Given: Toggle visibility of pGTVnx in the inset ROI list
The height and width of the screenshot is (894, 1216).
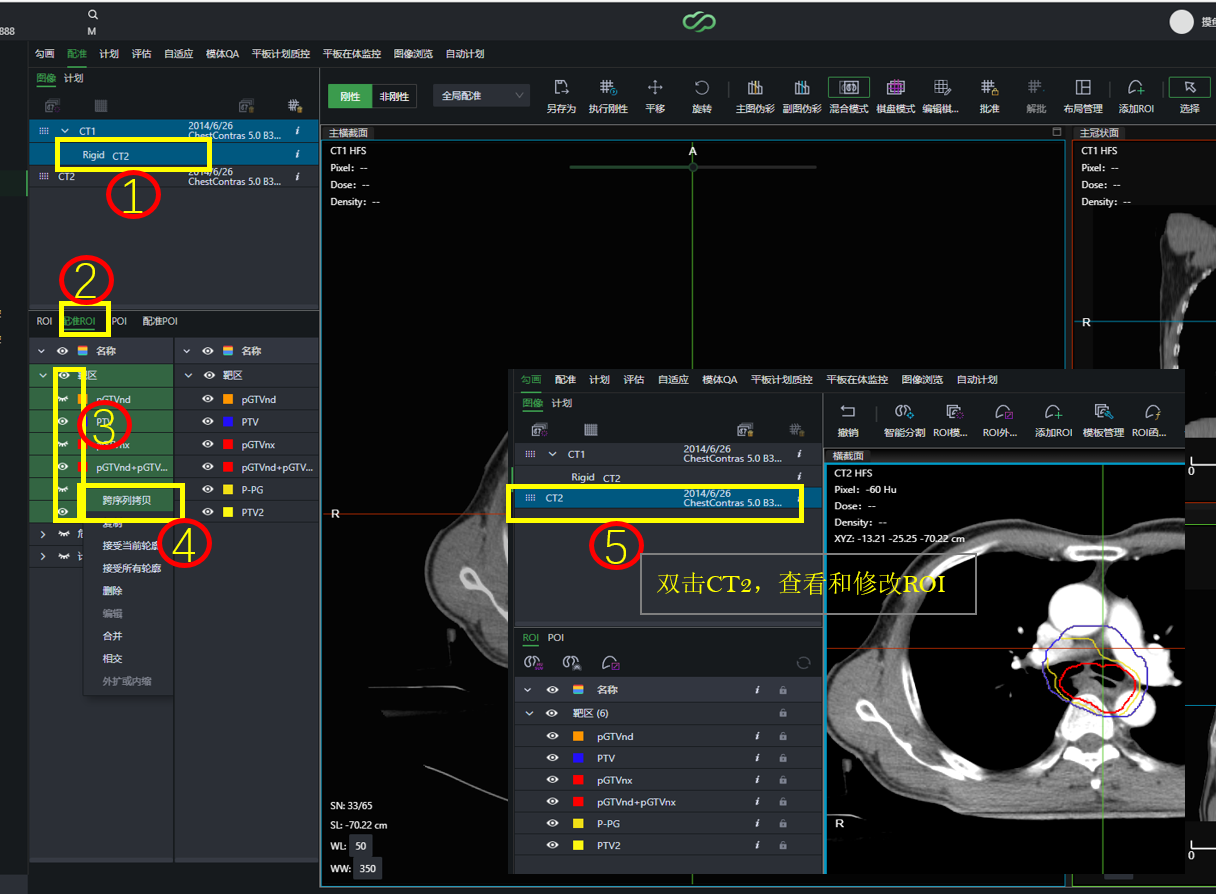Looking at the screenshot, I should [x=551, y=780].
